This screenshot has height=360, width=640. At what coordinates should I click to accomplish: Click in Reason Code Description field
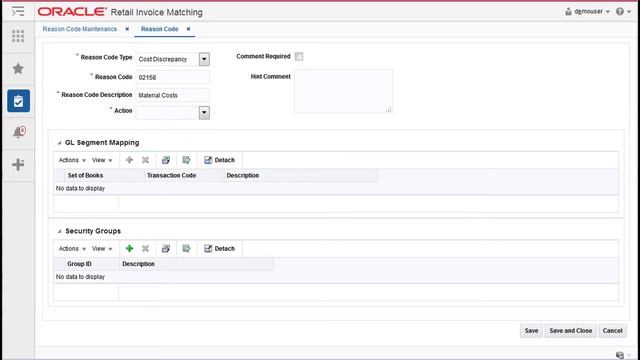pos(173,95)
